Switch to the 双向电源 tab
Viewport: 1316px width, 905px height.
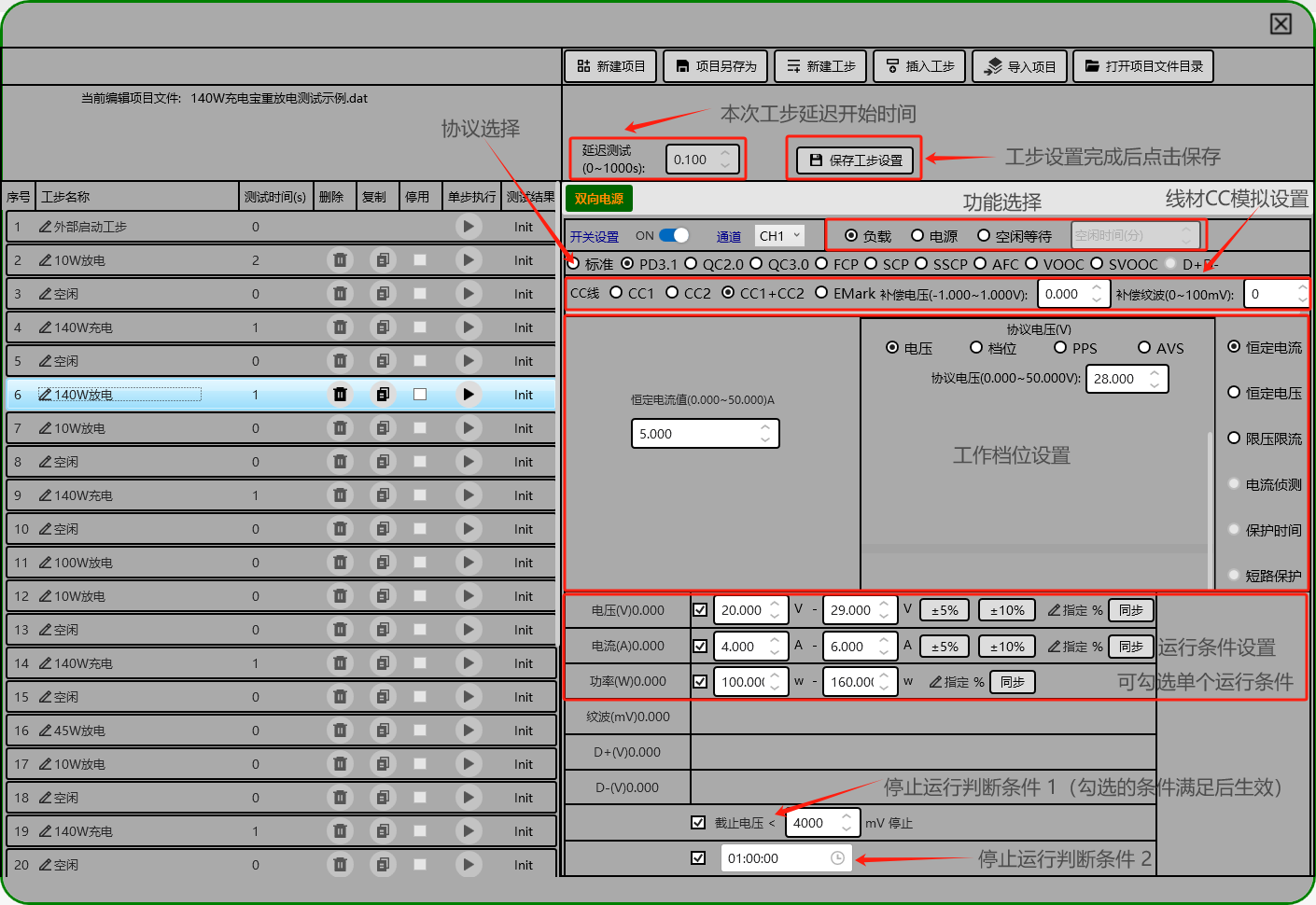coord(599,199)
